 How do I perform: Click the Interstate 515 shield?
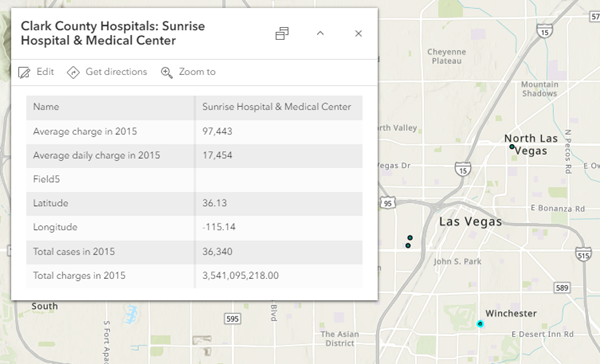coord(584,255)
